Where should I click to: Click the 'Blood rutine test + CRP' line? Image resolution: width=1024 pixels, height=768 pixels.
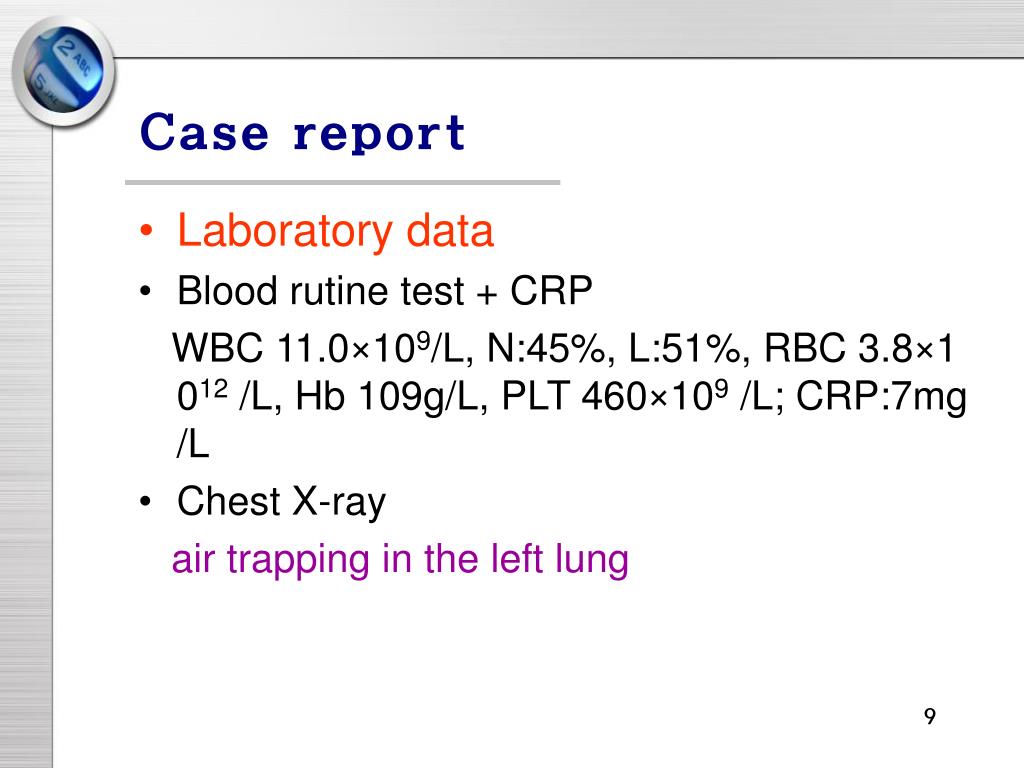[x=385, y=291]
